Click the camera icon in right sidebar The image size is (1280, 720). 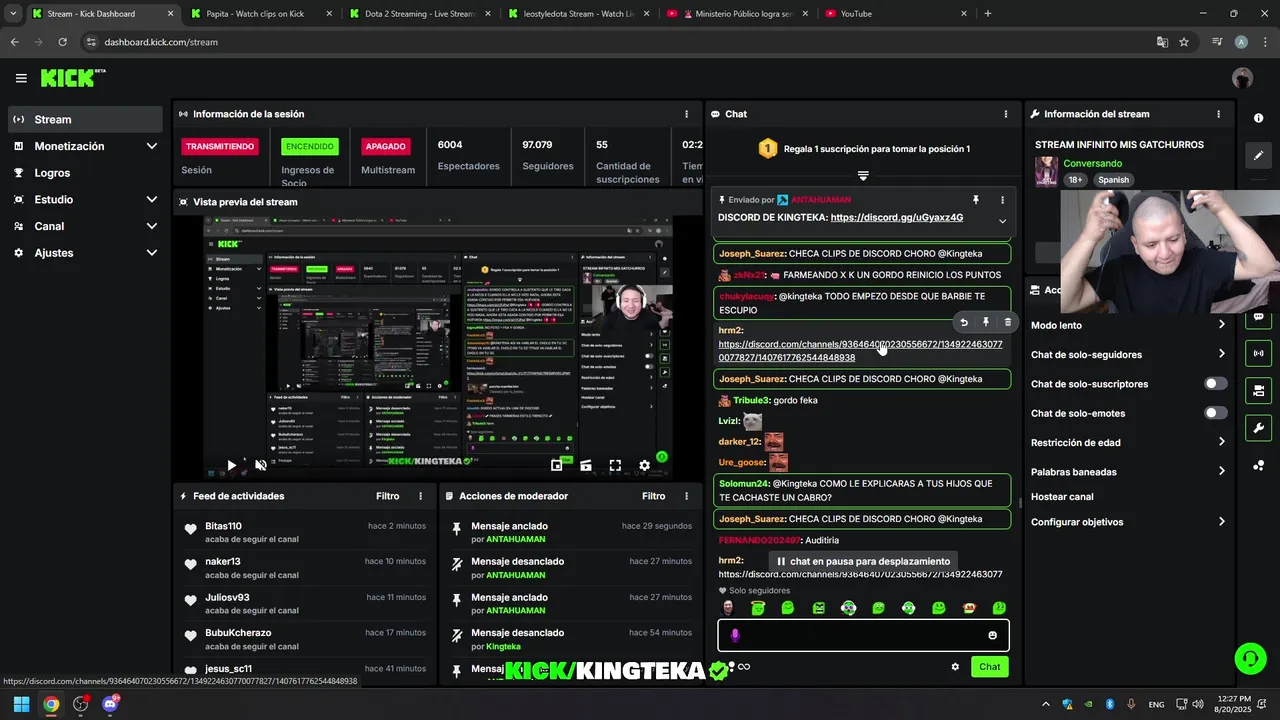click(x=1258, y=390)
